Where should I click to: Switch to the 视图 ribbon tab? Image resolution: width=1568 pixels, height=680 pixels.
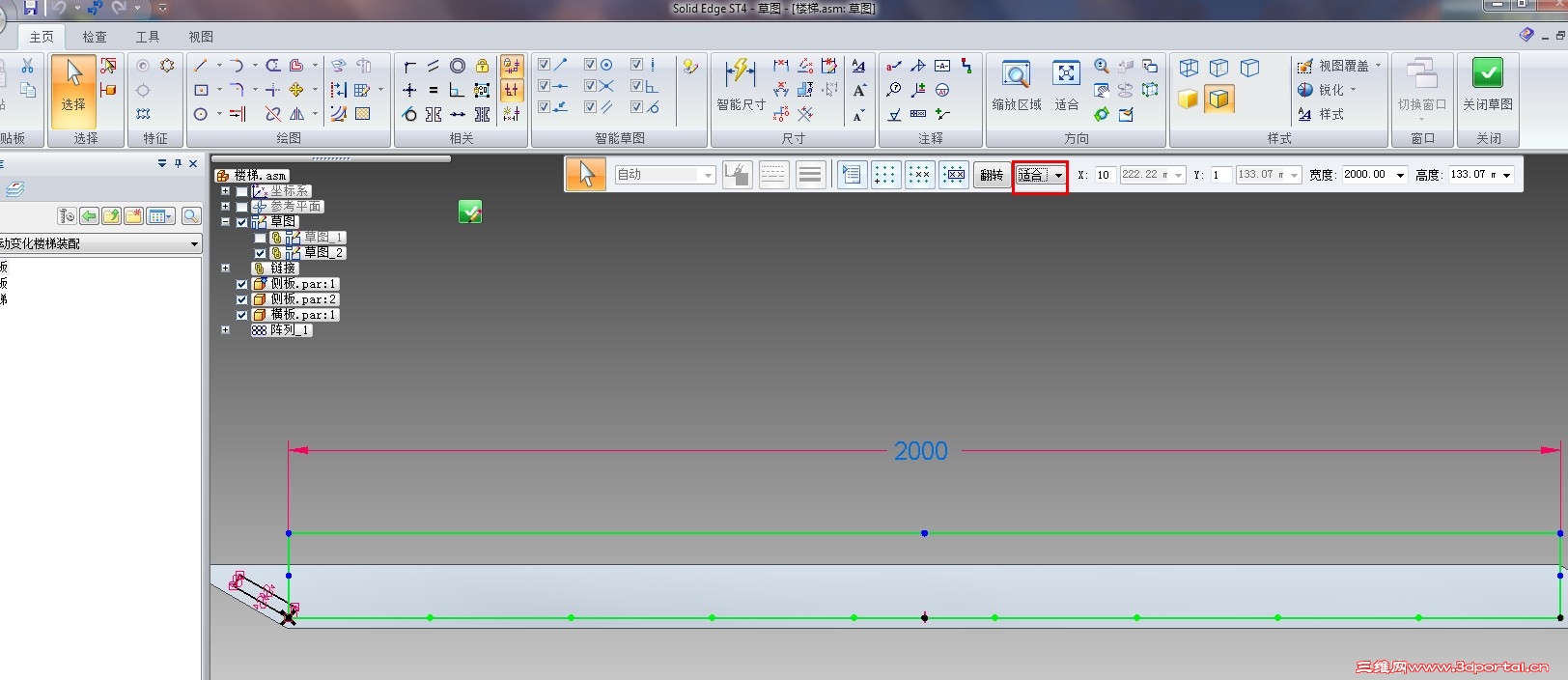(x=201, y=37)
